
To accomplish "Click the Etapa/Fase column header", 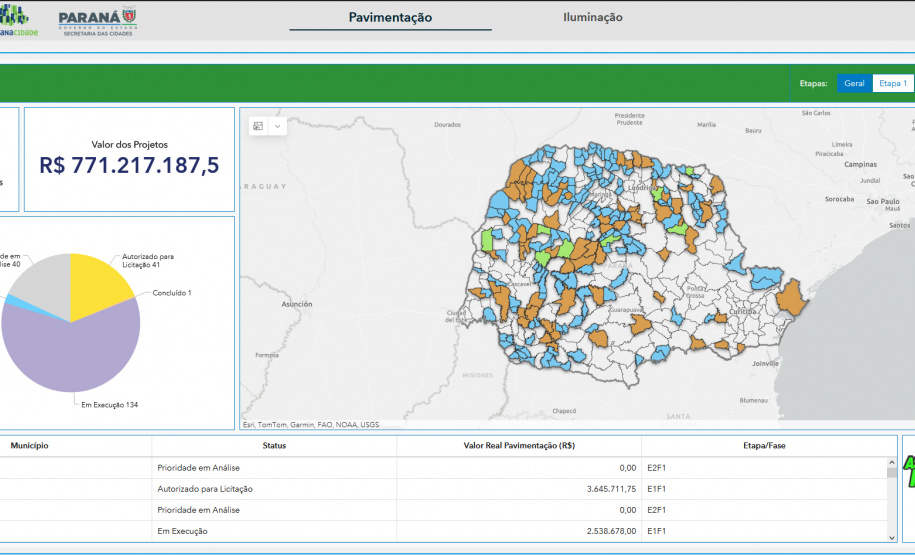I will 765,445.
